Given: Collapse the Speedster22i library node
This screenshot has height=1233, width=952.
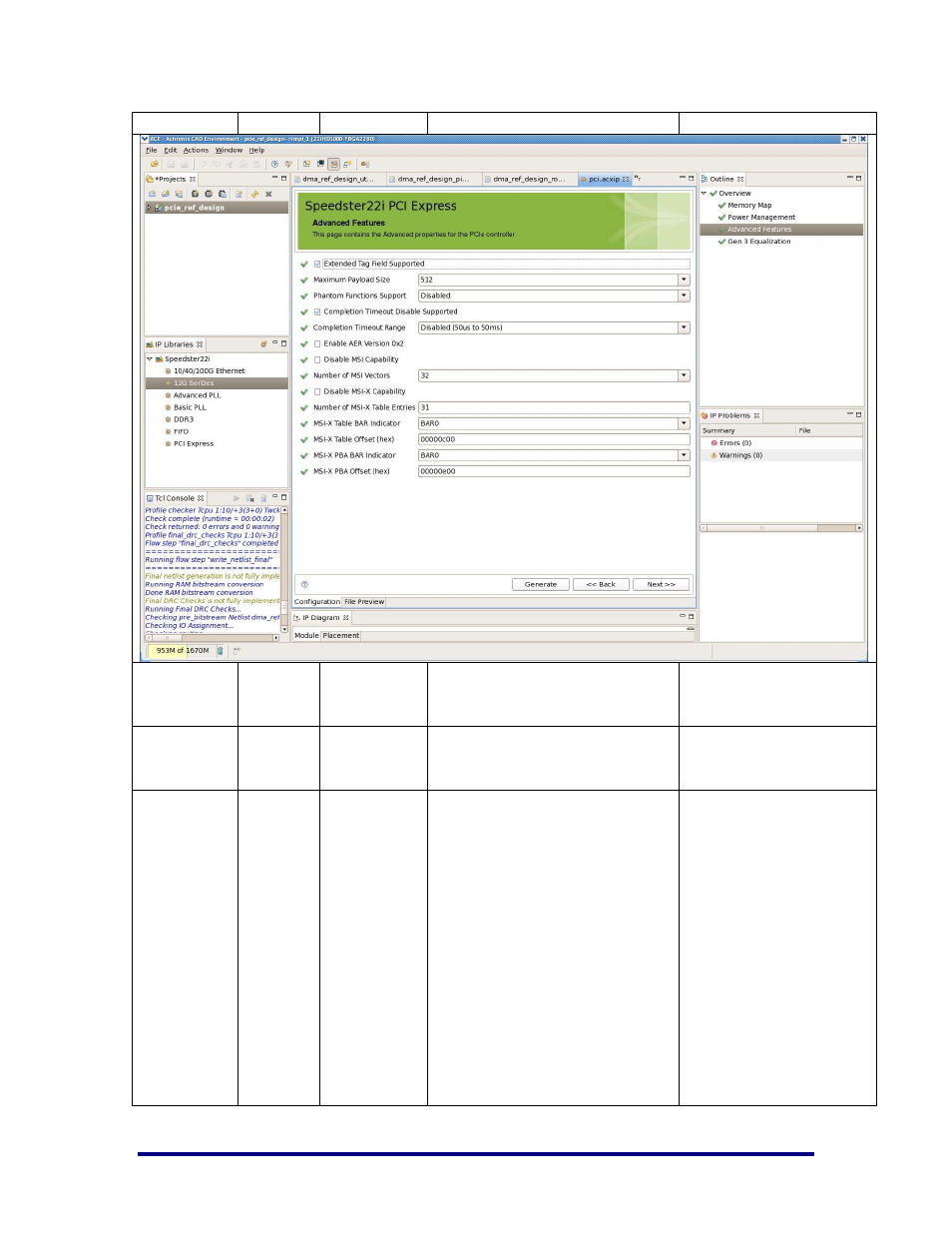Looking at the screenshot, I should (150, 358).
